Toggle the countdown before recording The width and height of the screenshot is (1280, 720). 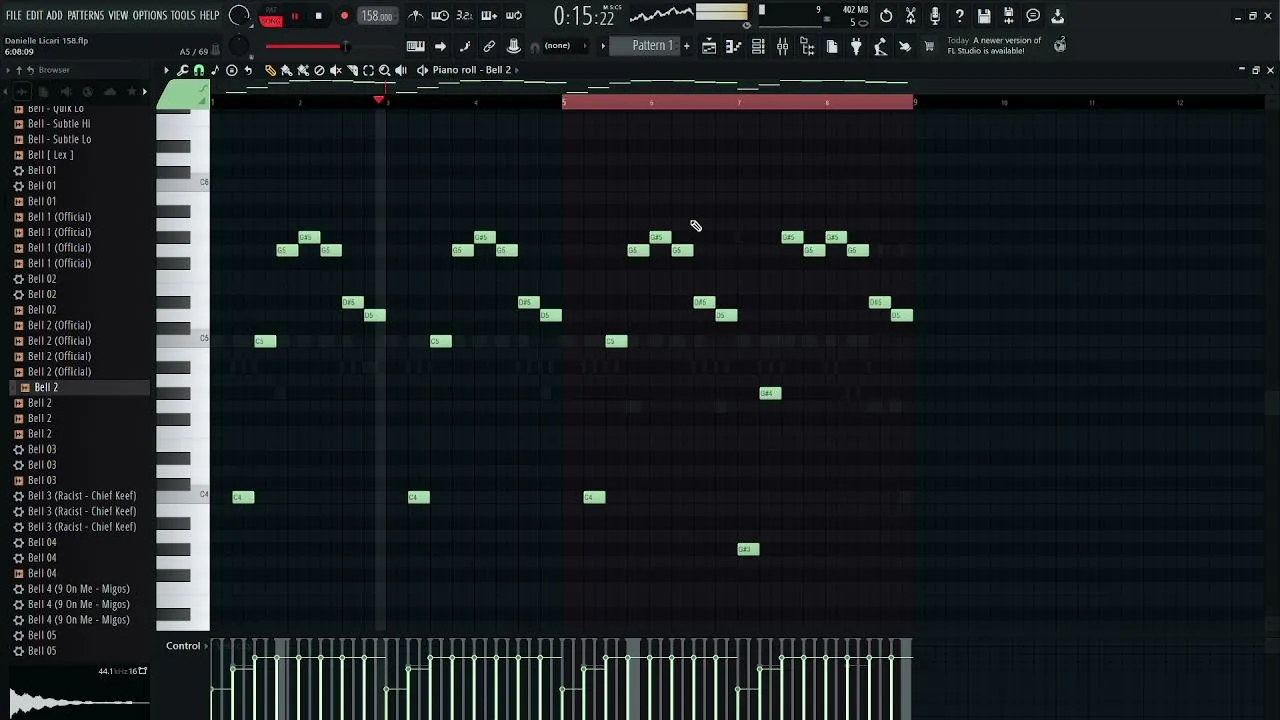(x=465, y=16)
